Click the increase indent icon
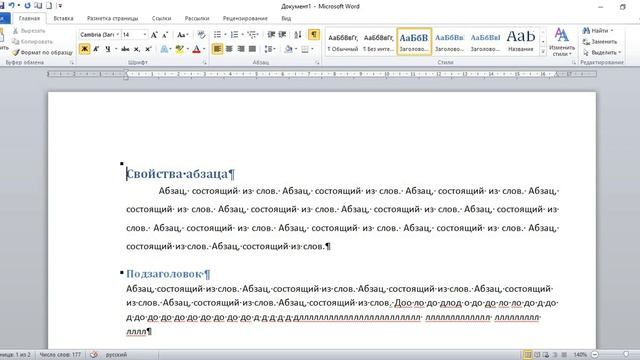The image size is (640, 360). [282, 35]
